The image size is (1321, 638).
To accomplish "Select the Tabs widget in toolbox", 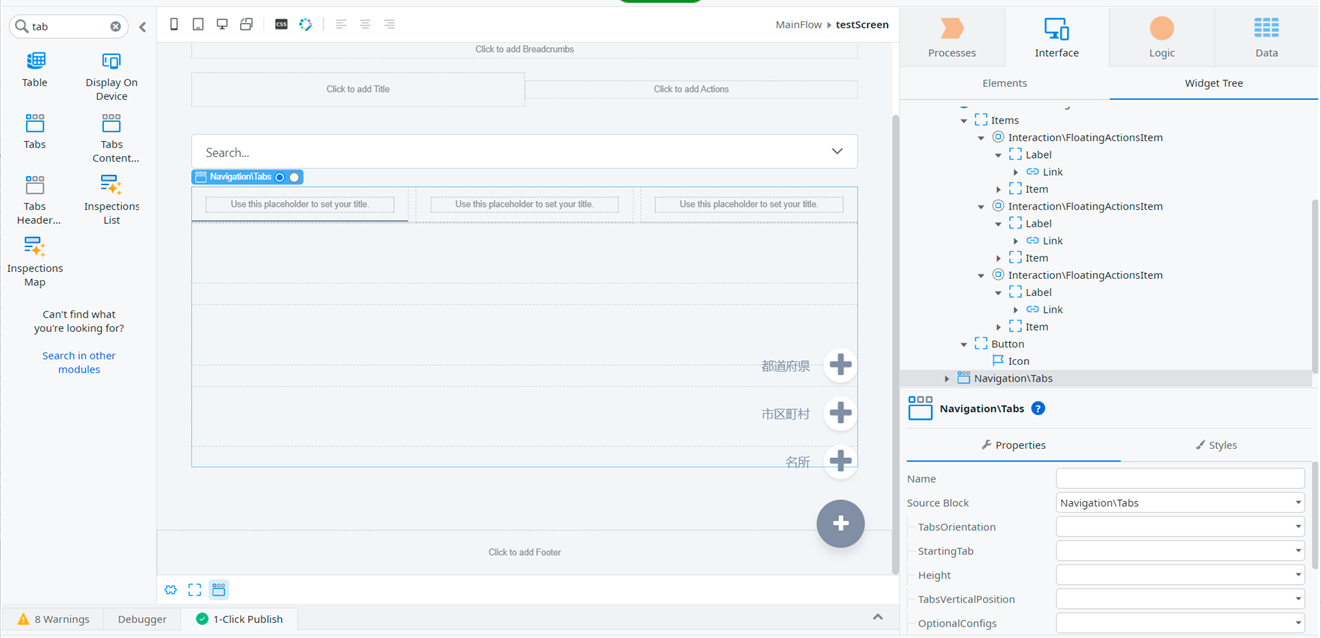I will (x=35, y=131).
